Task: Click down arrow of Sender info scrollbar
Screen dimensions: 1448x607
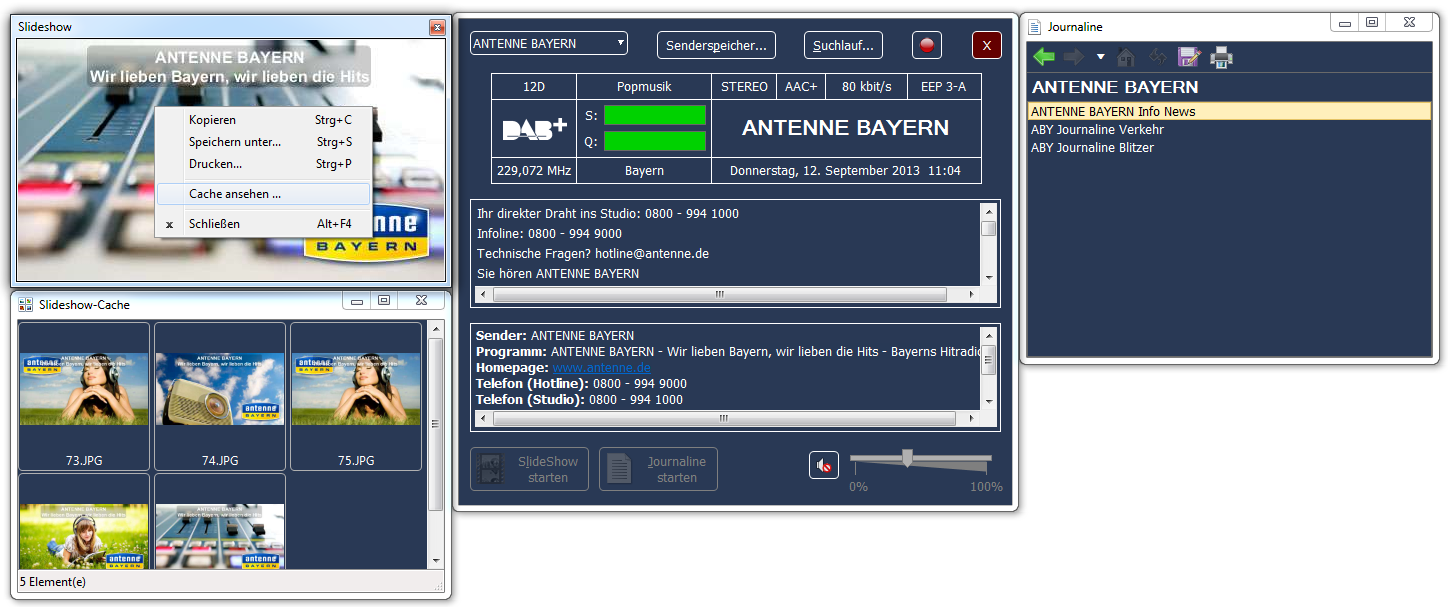Action: click(988, 401)
